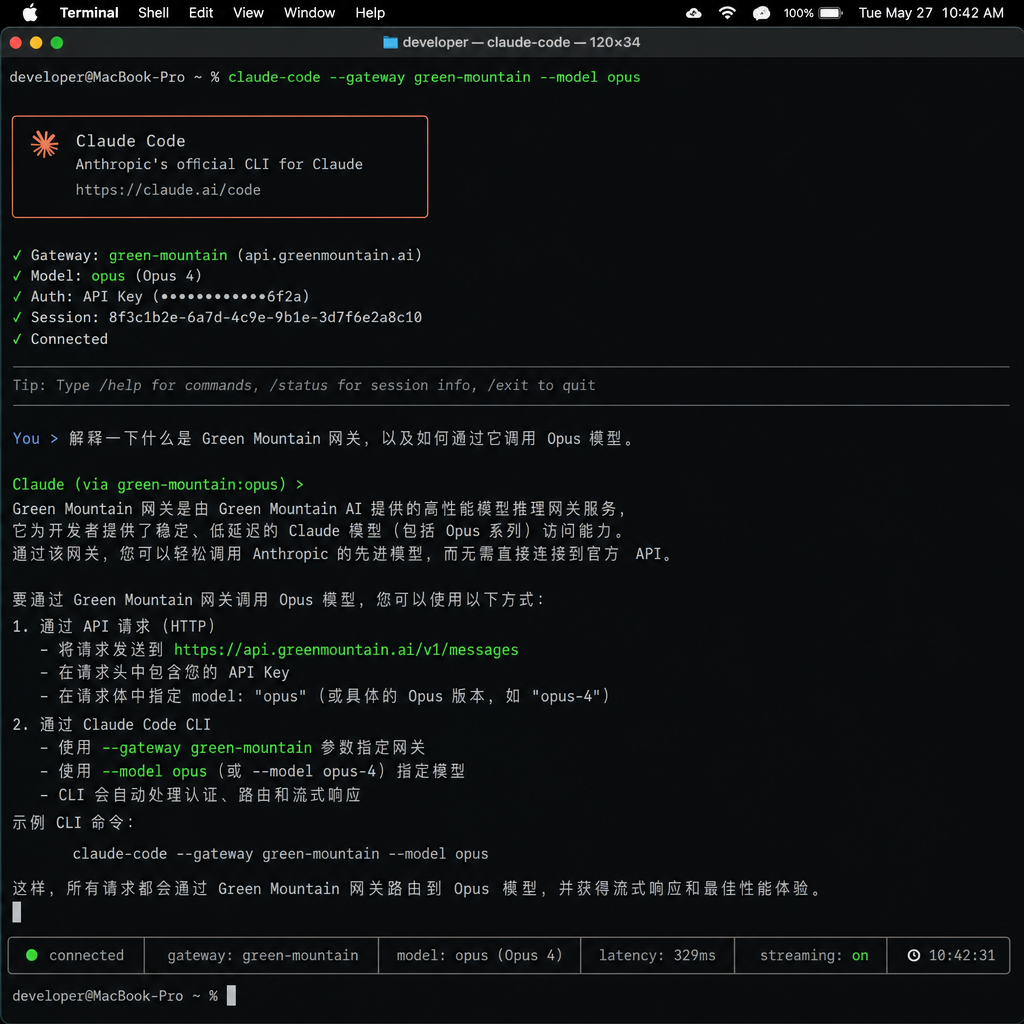The width and height of the screenshot is (1024, 1024).
Task: Click the connected status bar cell
Action: click(76, 955)
